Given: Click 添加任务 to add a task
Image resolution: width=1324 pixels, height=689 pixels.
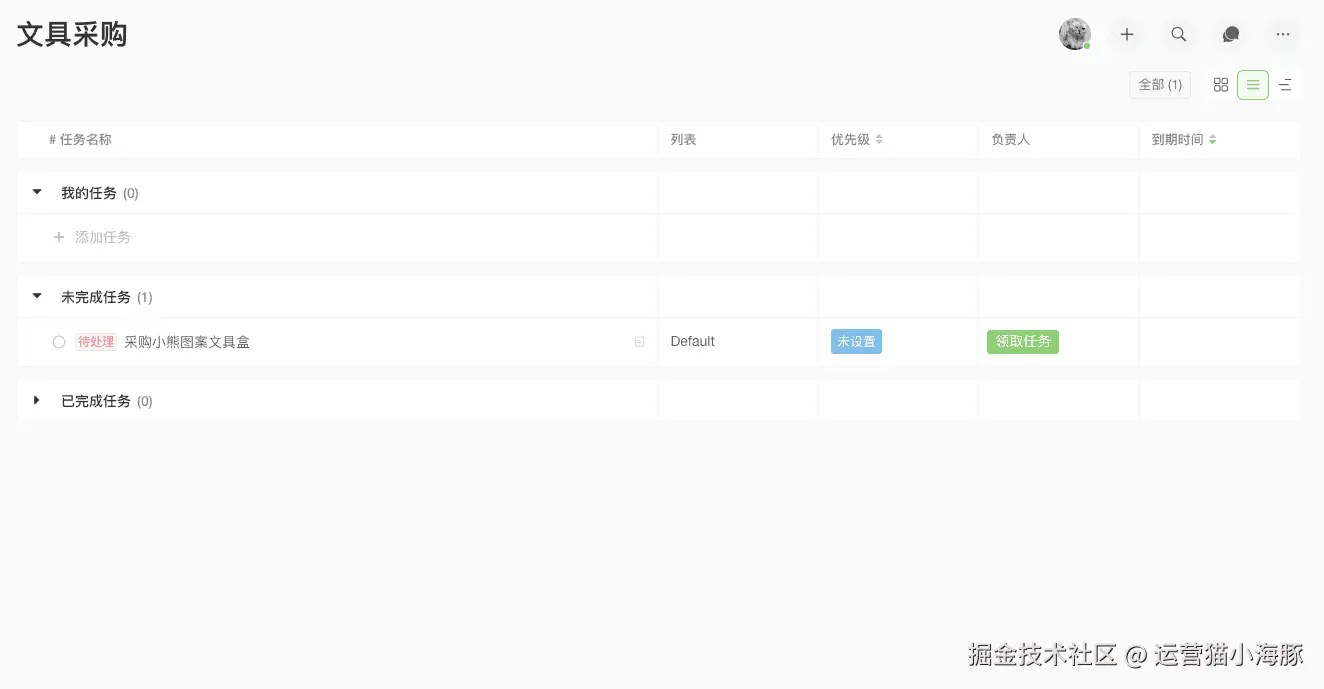Looking at the screenshot, I should tap(92, 237).
